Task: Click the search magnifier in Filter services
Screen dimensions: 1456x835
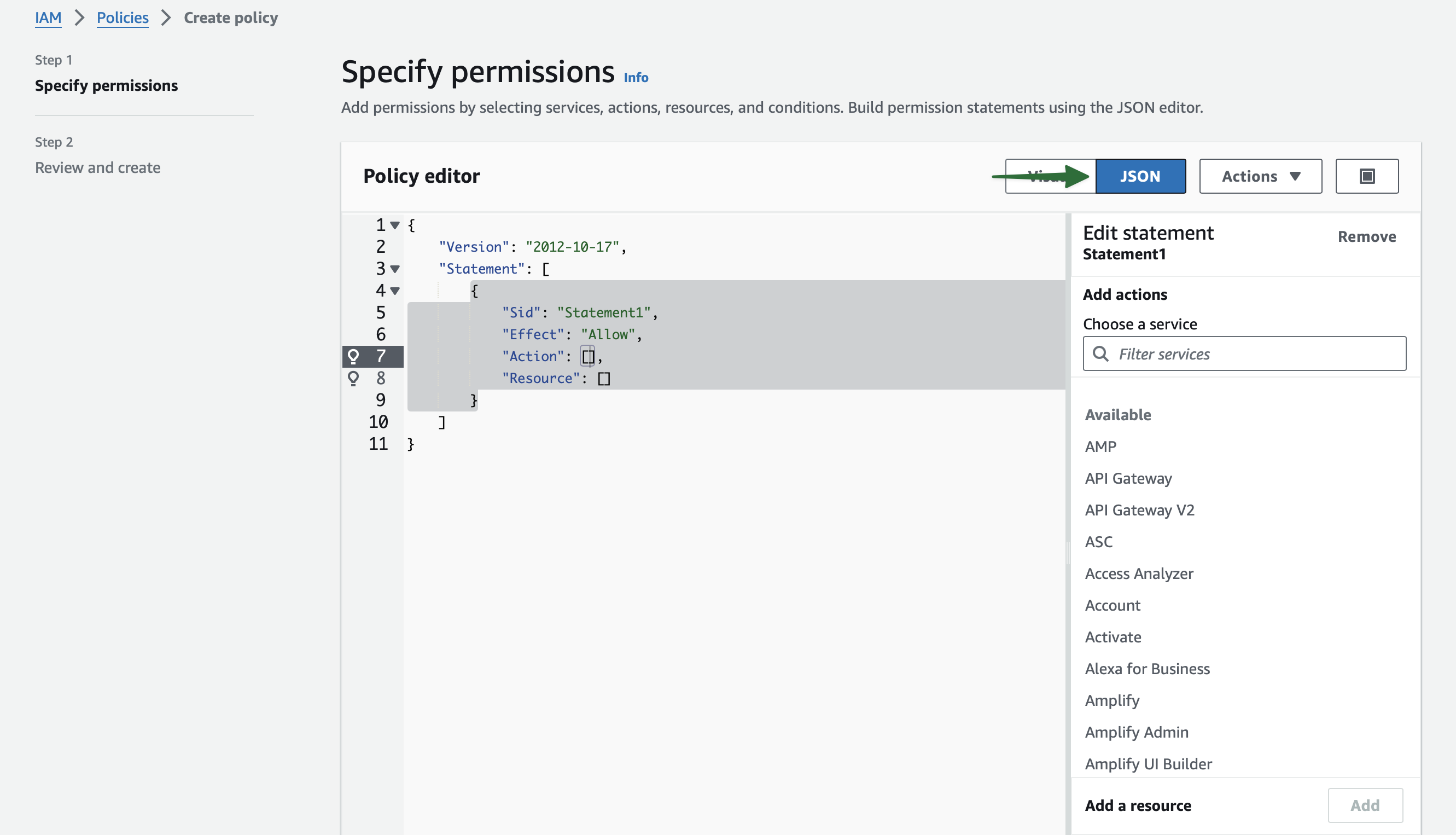Action: point(1100,354)
